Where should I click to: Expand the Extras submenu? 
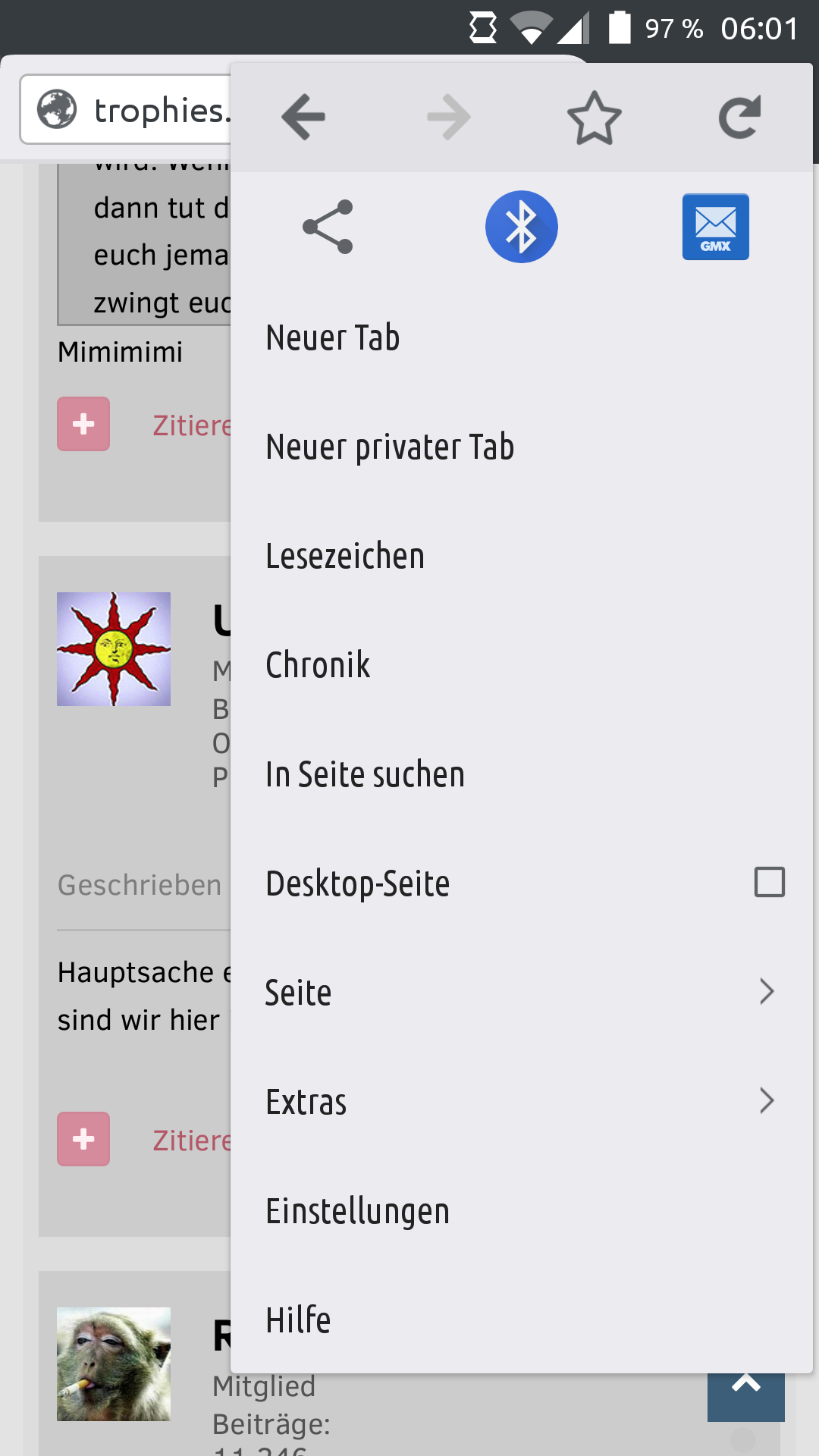point(522,1101)
